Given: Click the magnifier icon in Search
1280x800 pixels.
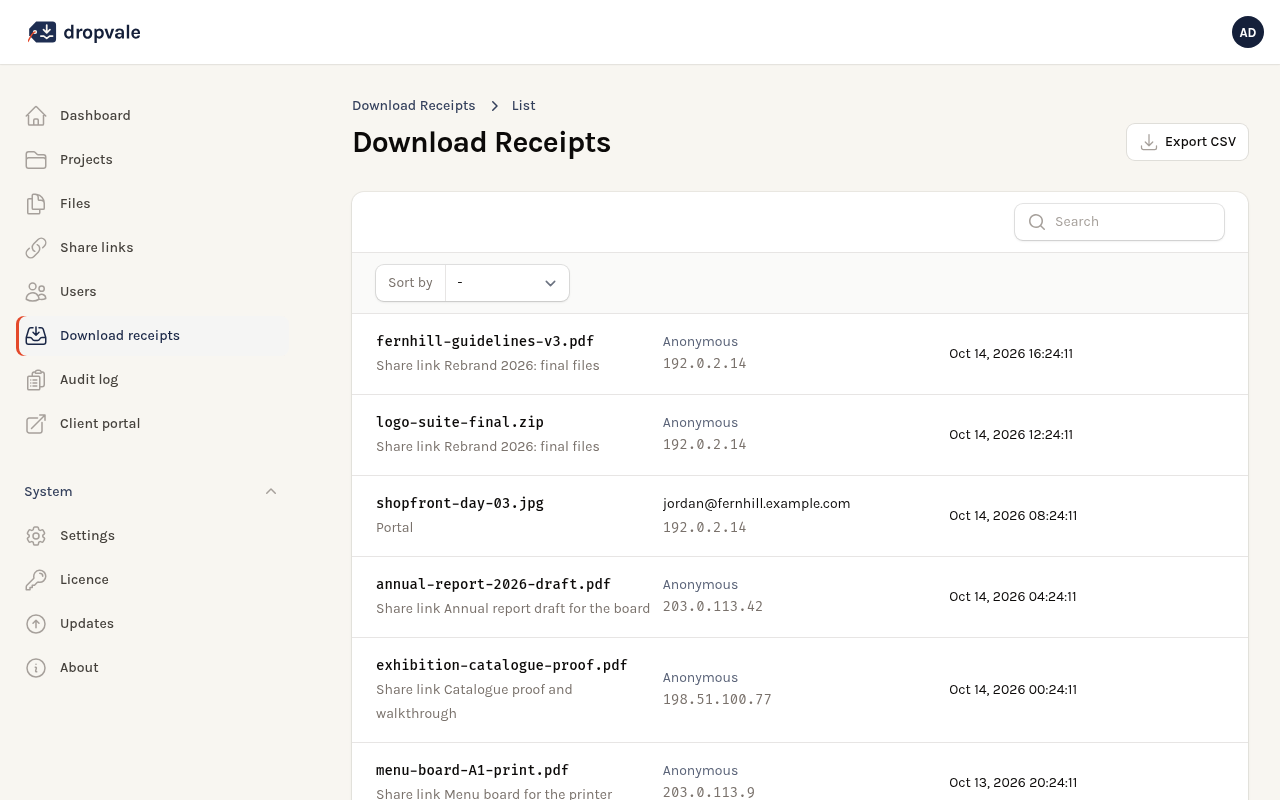Looking at the screenshot, I should [x=1037, y=222].
